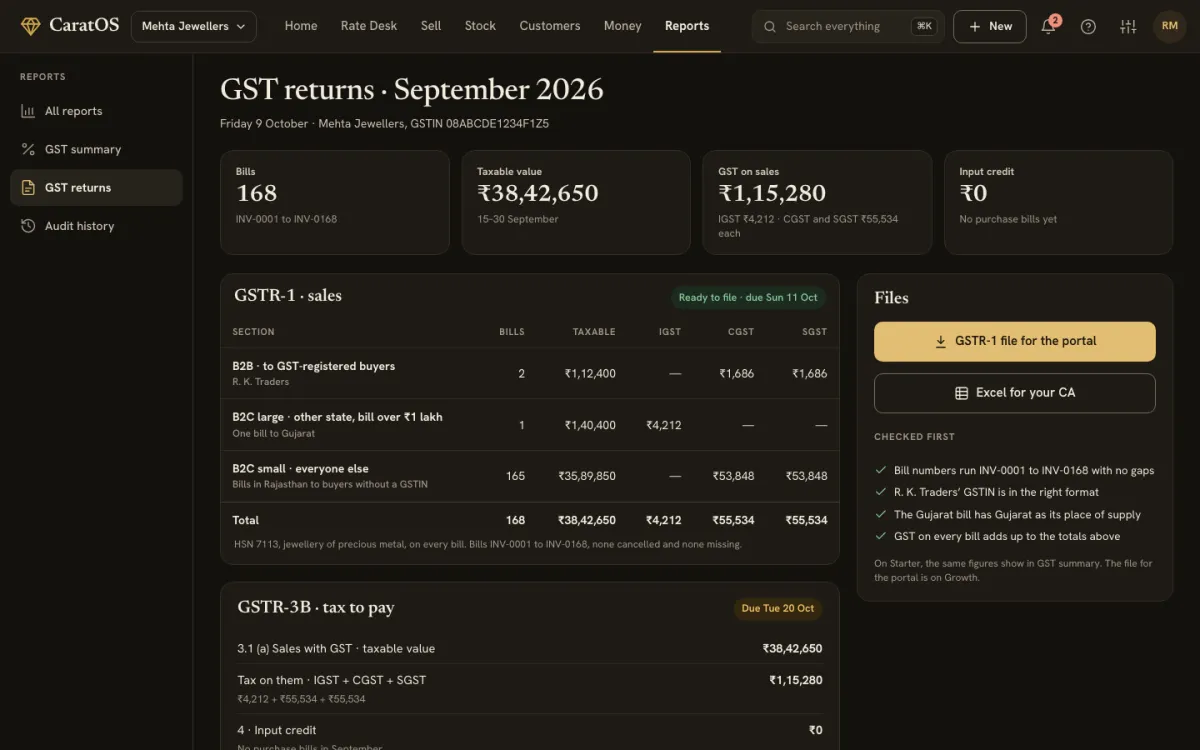
Task: Click the Total row label
Action: click(246, 520)
